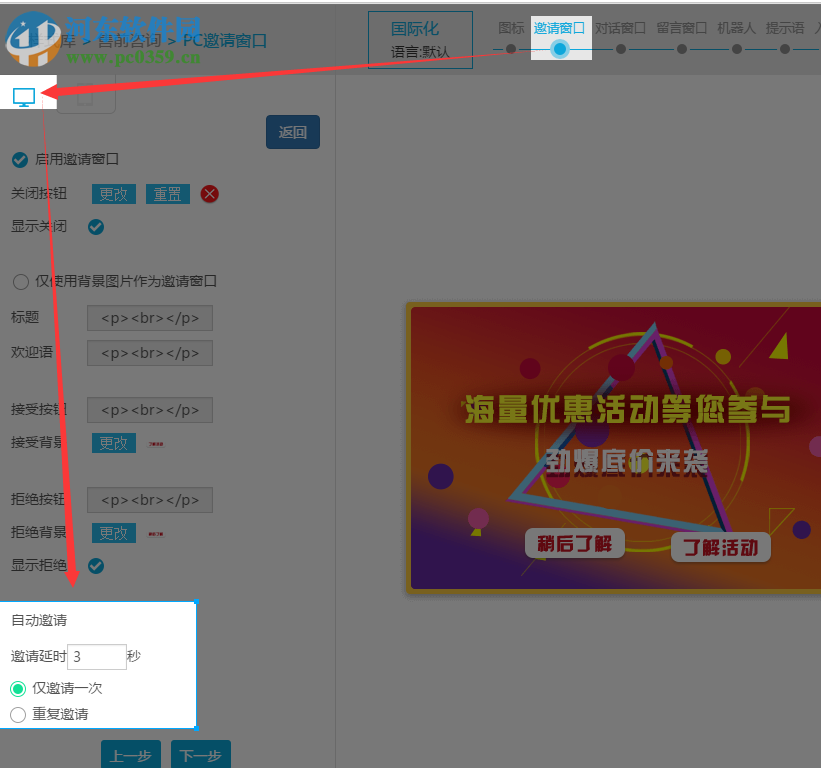
Task: Click the highlighted 邀请窗口 step dot
Action: 561,47
